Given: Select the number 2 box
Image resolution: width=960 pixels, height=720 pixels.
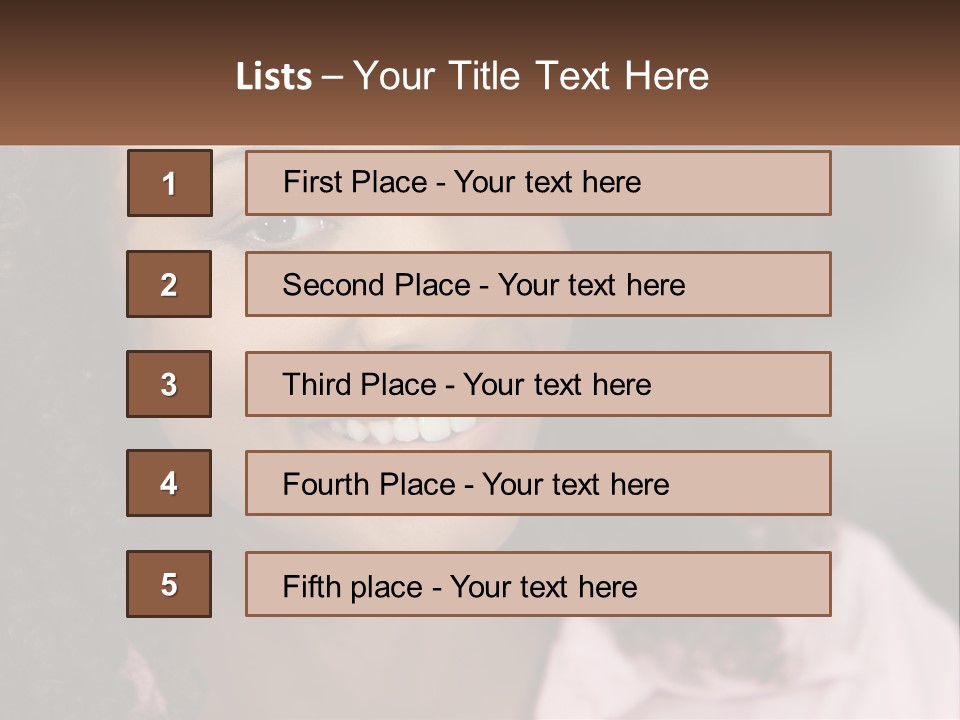Looking at the screenshot, I should tap(169, 284).
